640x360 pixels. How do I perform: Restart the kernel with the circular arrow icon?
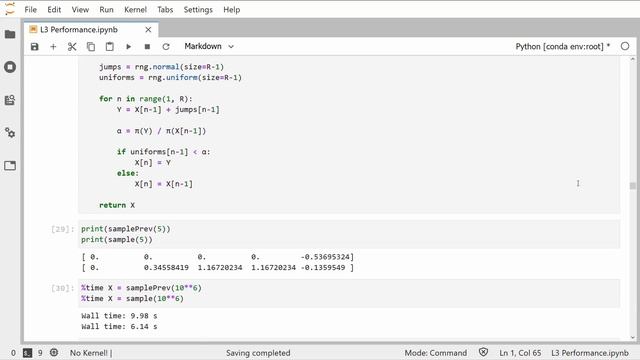166,47
